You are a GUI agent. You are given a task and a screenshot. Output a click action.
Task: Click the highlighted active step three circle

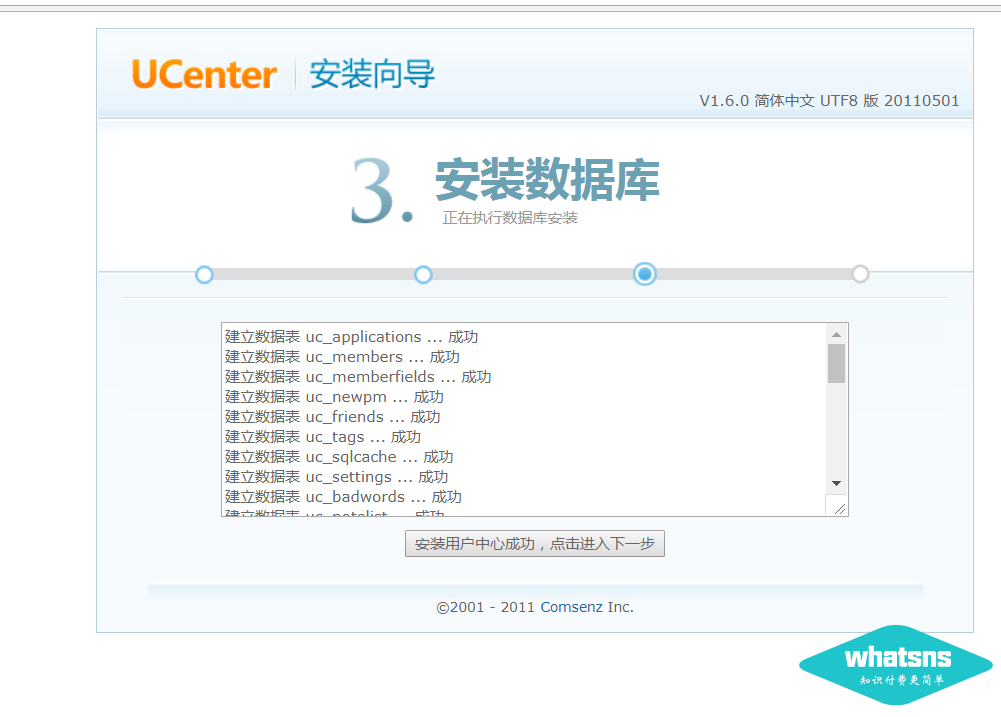tap(645, 274)
